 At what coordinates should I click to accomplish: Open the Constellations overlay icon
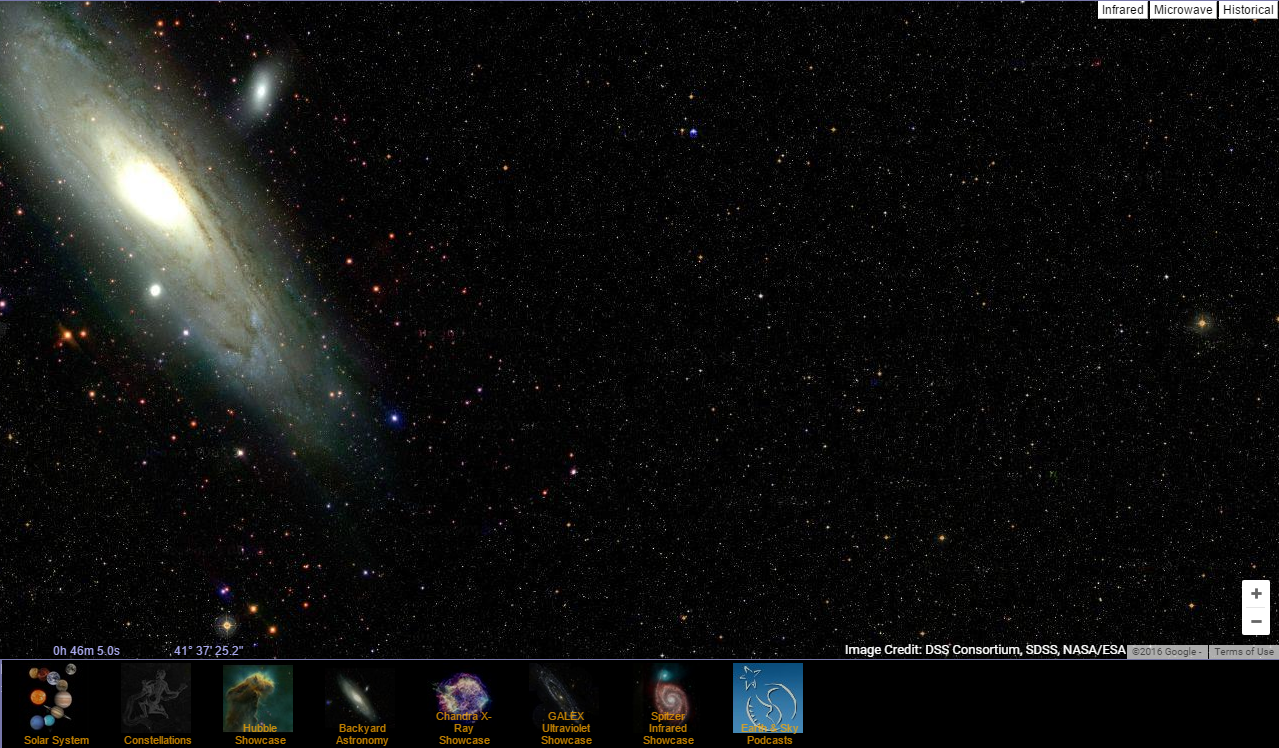157,697
